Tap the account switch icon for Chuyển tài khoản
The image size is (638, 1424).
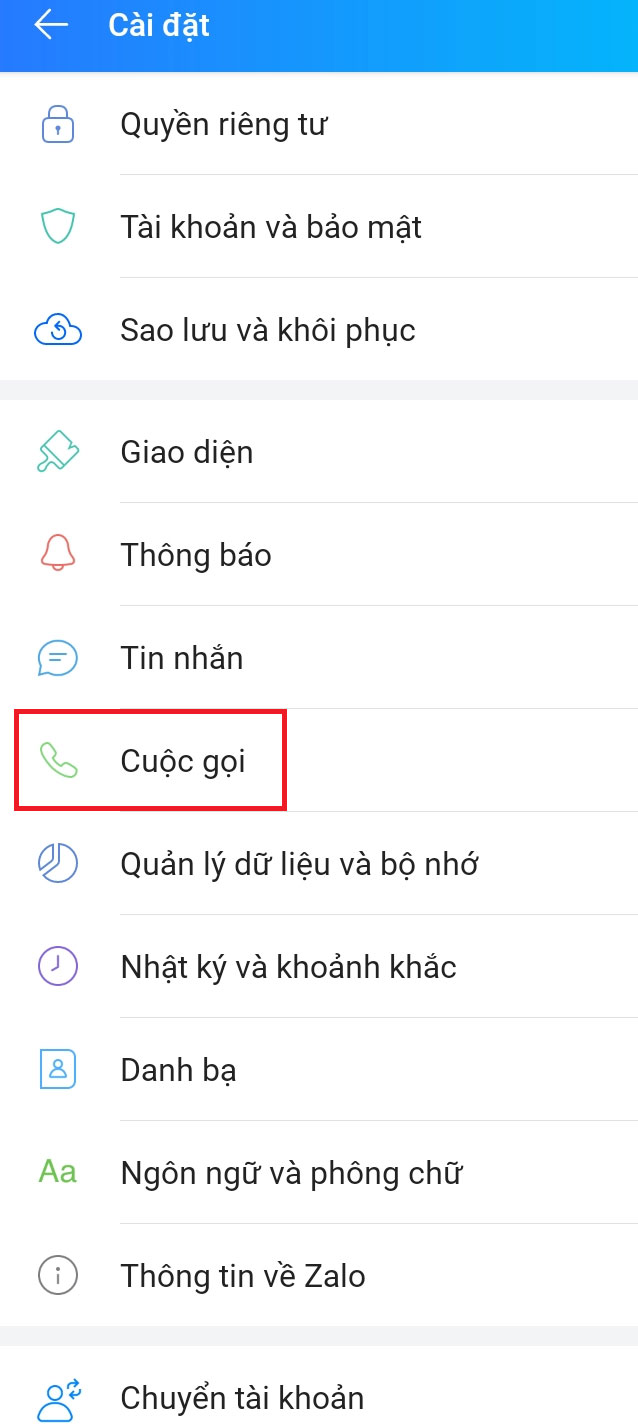click(x=57, y=1396)
